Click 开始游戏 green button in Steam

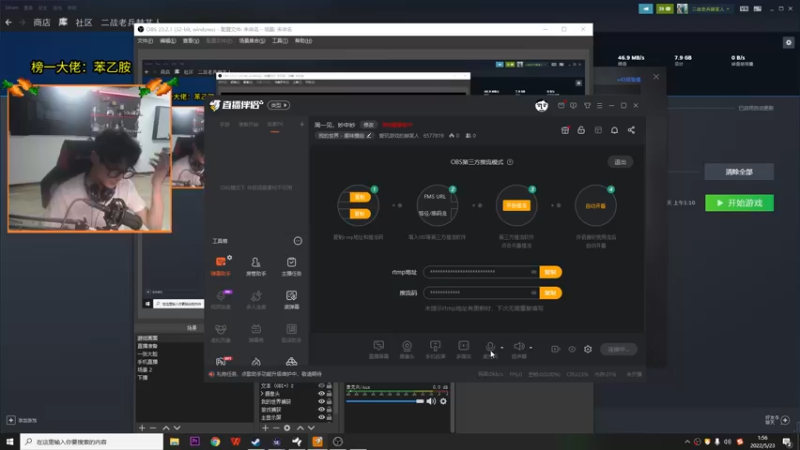(x=739, y=203)
